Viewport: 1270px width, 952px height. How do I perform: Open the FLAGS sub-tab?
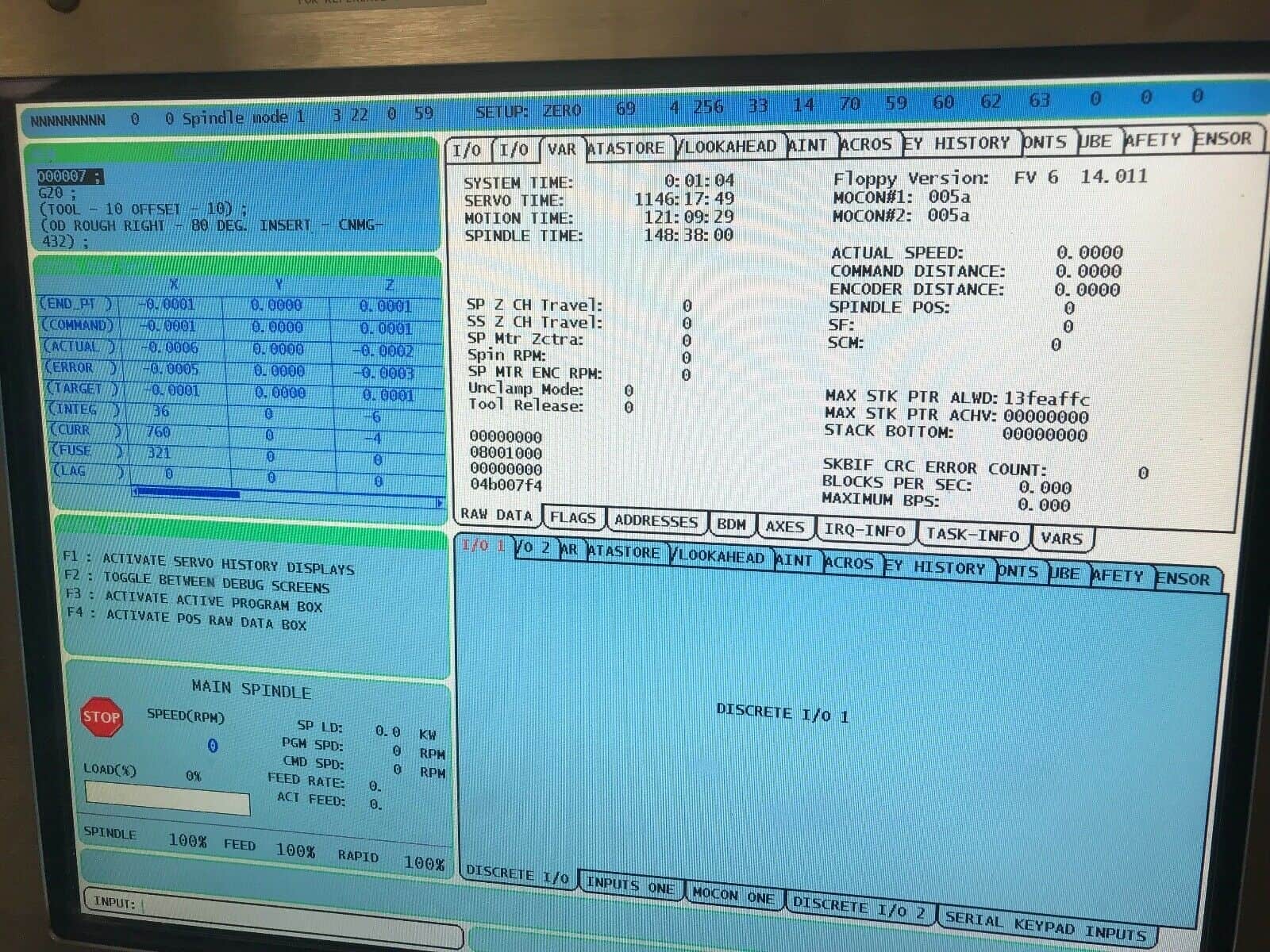(572, 518)
